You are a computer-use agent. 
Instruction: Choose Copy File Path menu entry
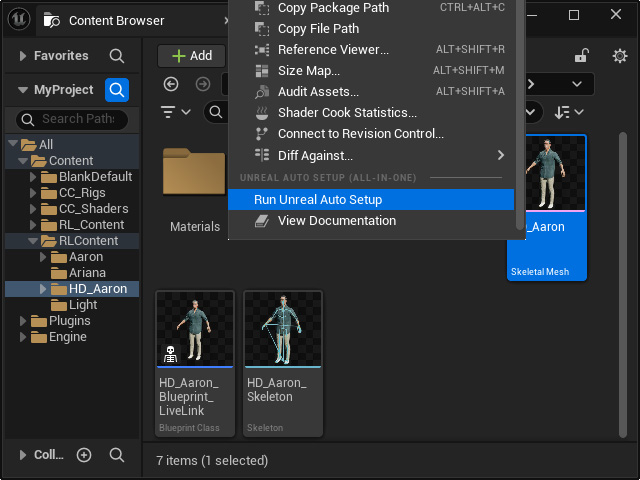click(371, 29)
